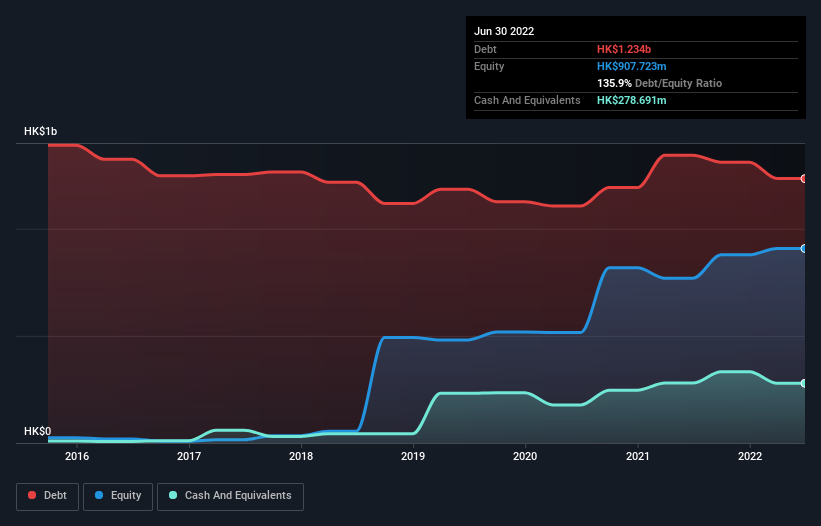Viewport: 821px width, 526px height.
Task: Click the 2020 x-axis label
Action: point(525,456)
